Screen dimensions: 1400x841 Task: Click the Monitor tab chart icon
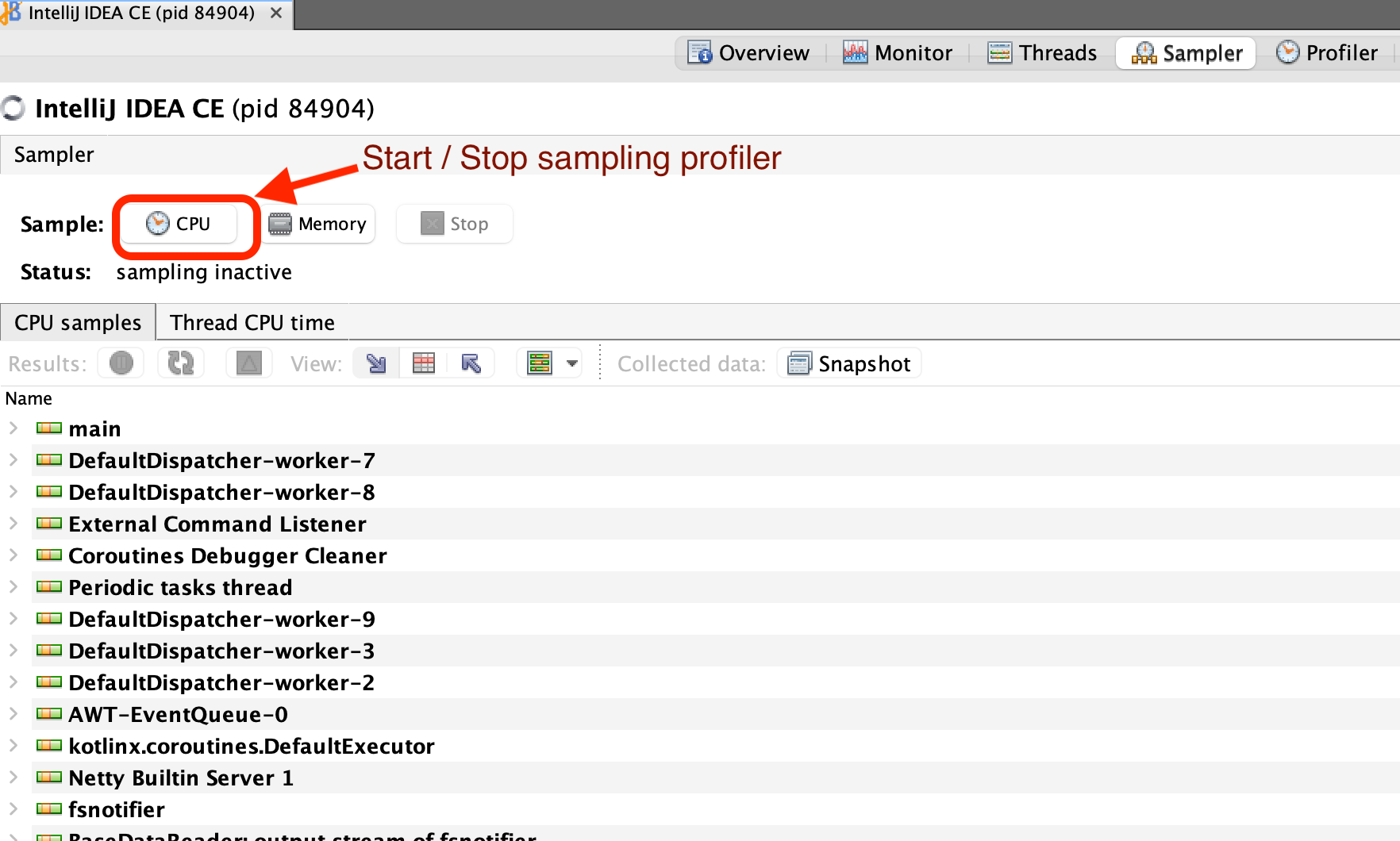click(855, 52)
